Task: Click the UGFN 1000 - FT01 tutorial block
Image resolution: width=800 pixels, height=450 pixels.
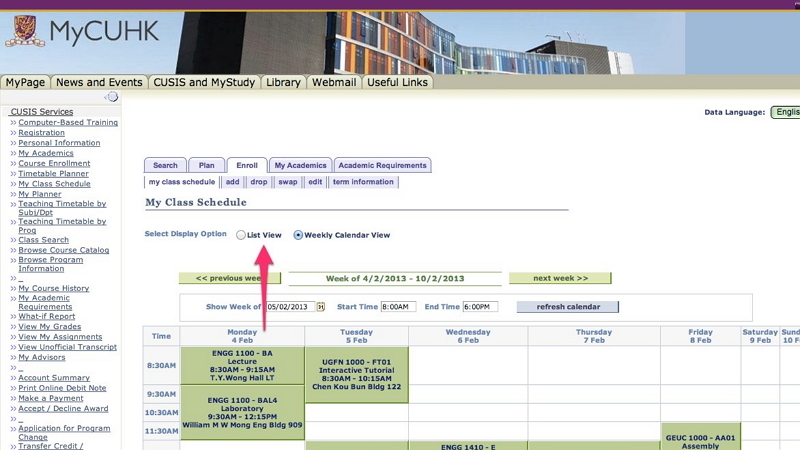Action: (357, 374)
